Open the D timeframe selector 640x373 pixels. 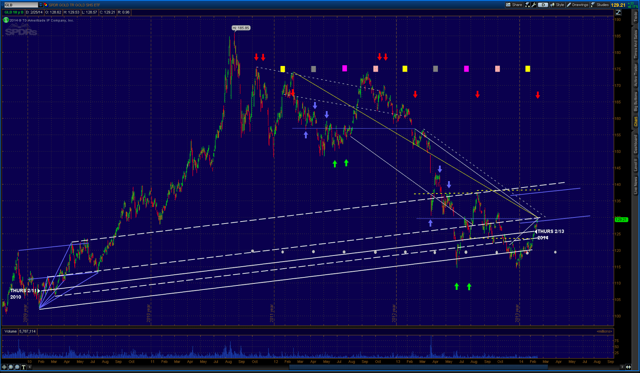(543, 4)
